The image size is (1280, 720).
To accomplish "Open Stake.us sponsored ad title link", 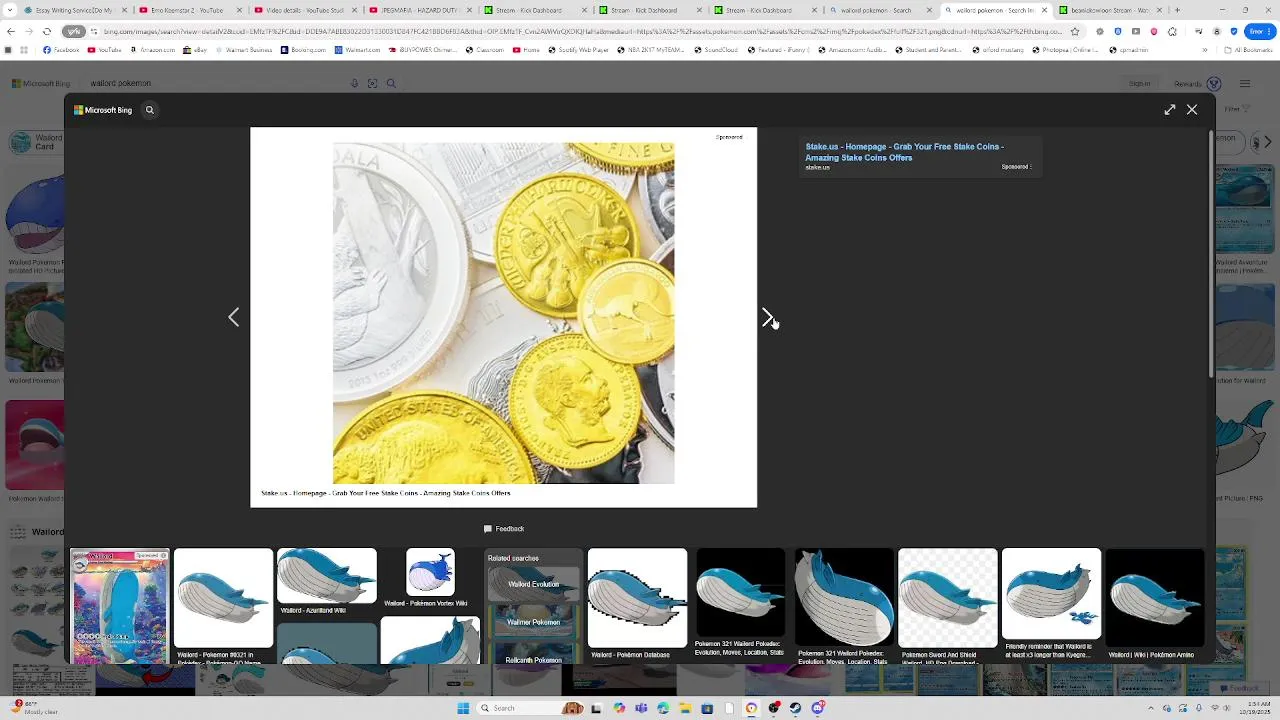I will click(x=905, y=152).
